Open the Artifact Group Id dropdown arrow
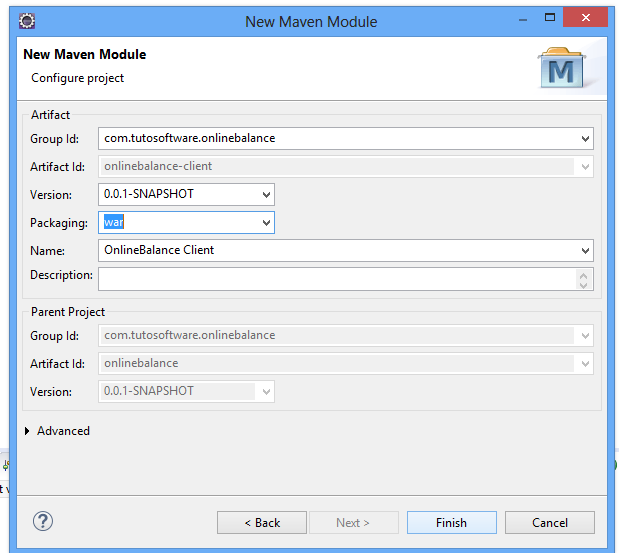The height and width of the screenshot is (553, 619). click(x=585, y=139)
